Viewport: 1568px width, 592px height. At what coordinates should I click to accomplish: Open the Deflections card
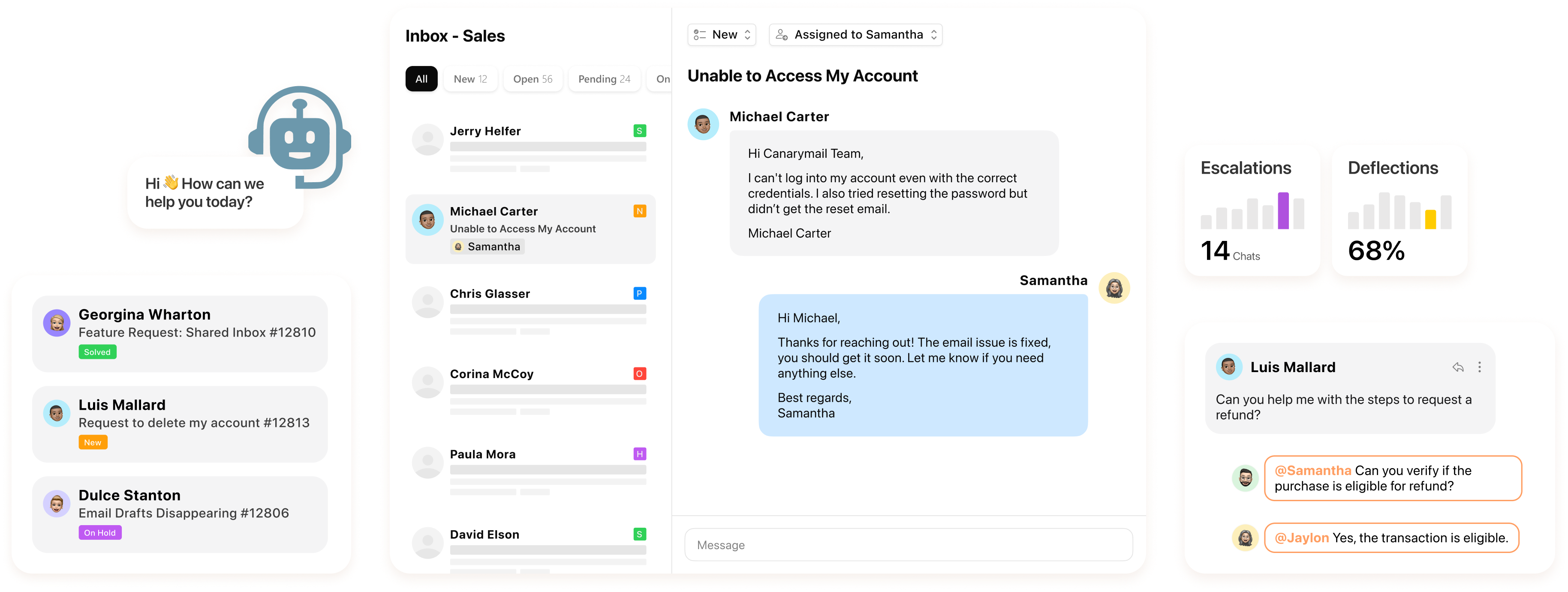click(x=1399, y=210)
